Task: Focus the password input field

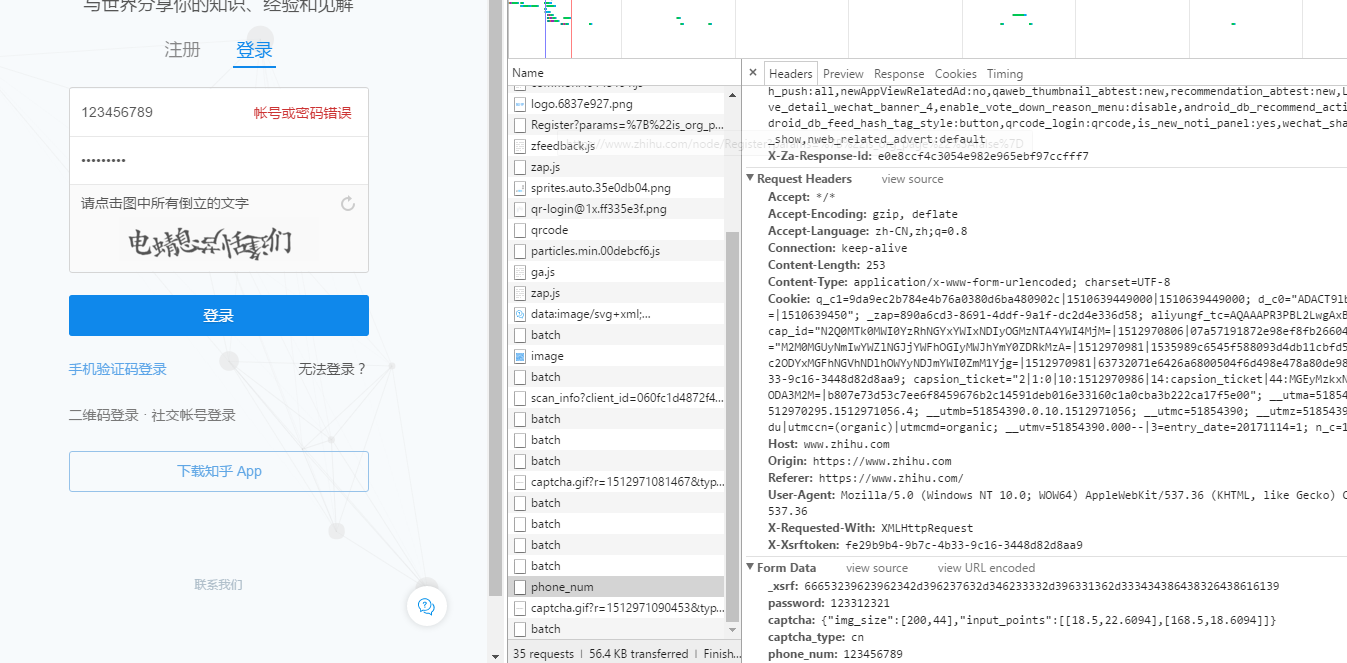Action: 219,161
